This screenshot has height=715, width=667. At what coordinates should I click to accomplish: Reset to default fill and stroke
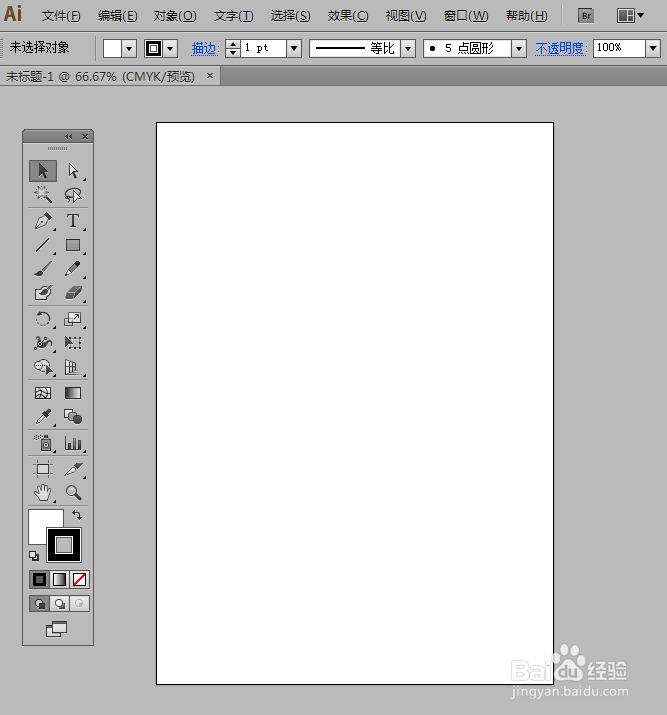pyautogui.click(x=34, y=556)
